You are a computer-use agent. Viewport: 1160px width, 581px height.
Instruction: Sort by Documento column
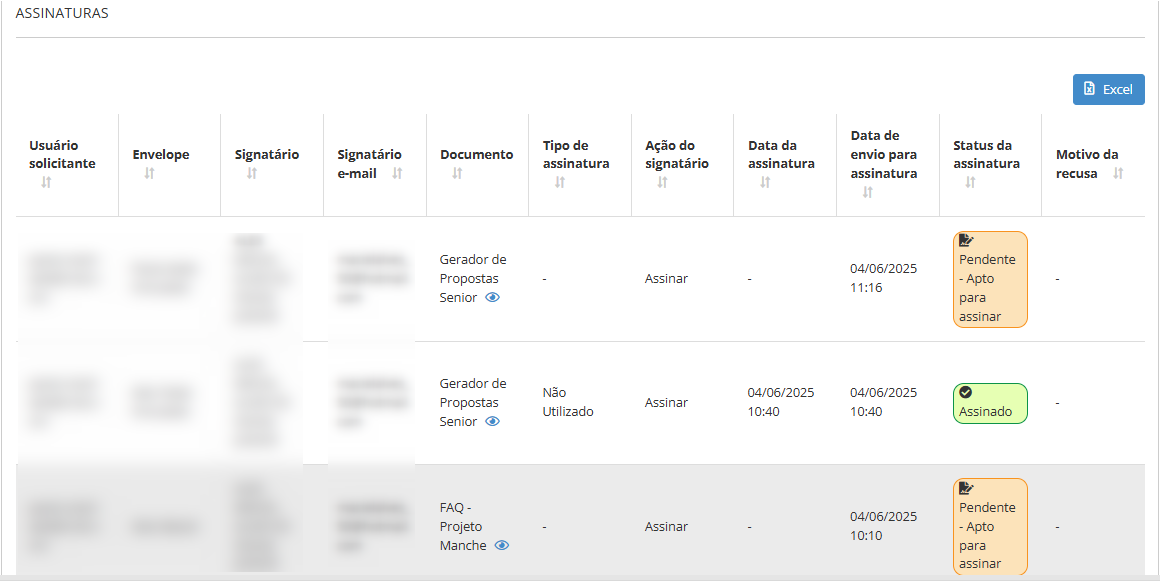(x=457, y=173)
